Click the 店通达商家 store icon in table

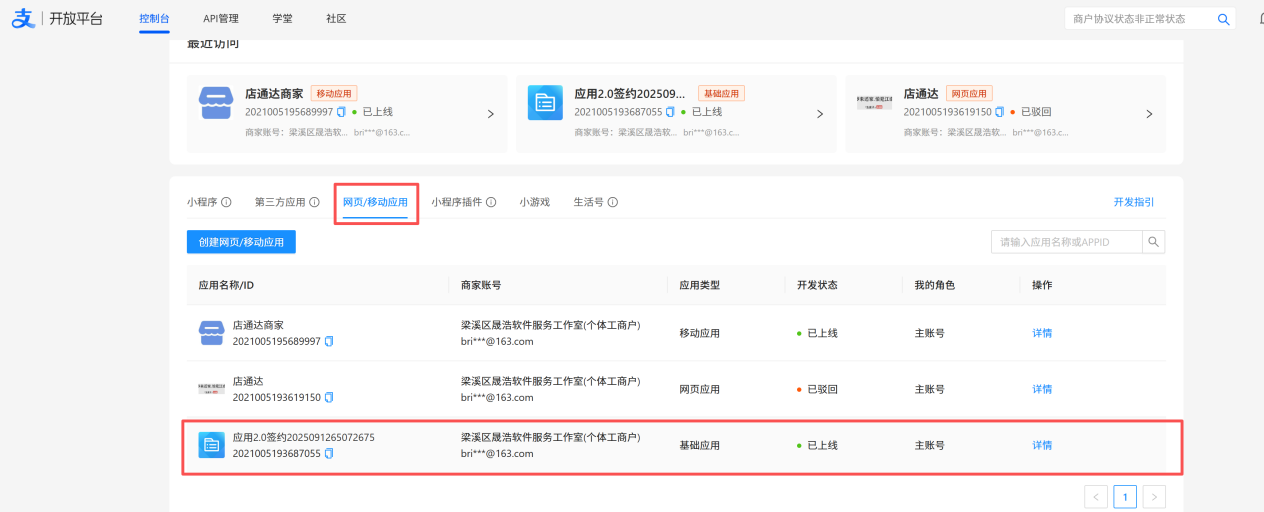click(x=211, y=333)
